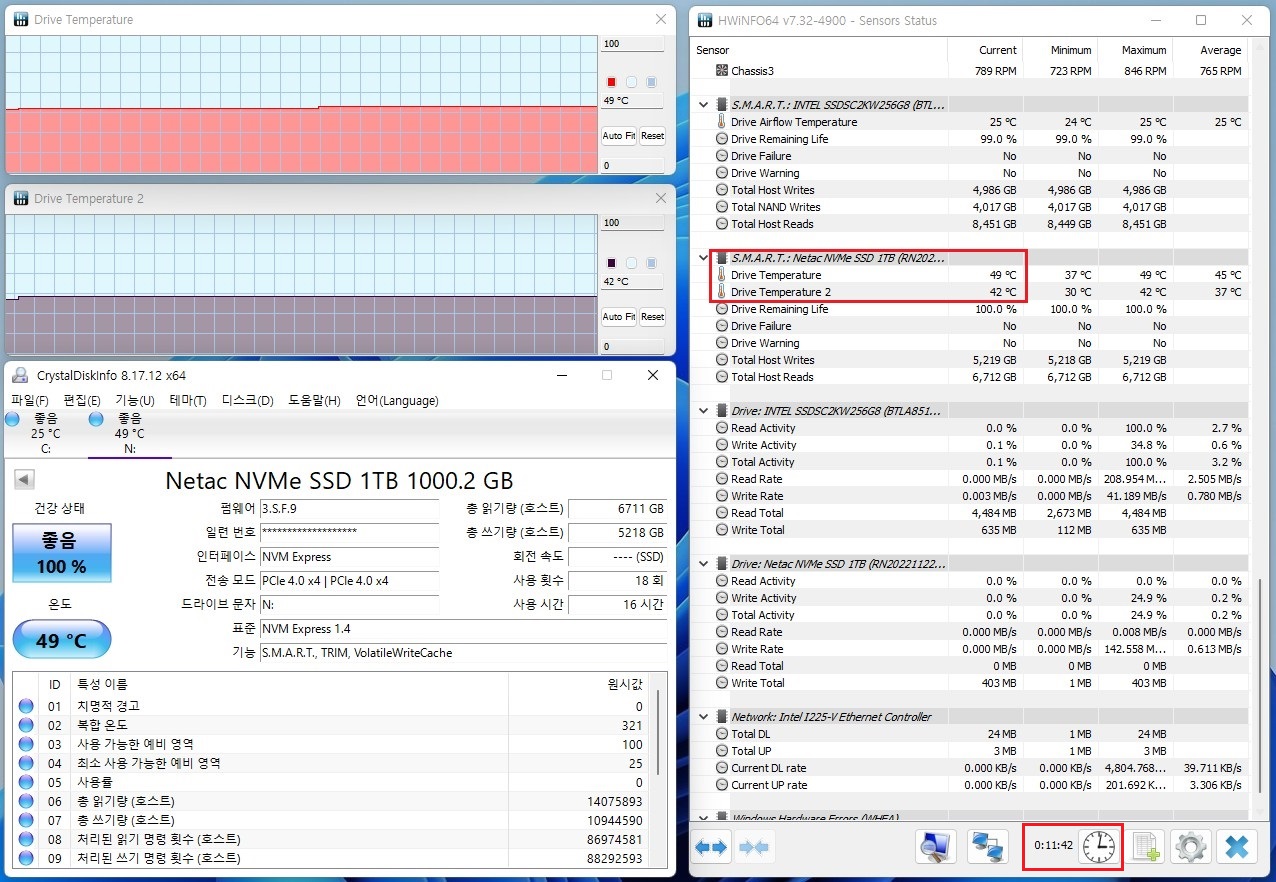Image resolution: width=1276 pixels, height=882 pixels.
Task: Collapse Network Intel I225-V section
Action: point(704,717)
